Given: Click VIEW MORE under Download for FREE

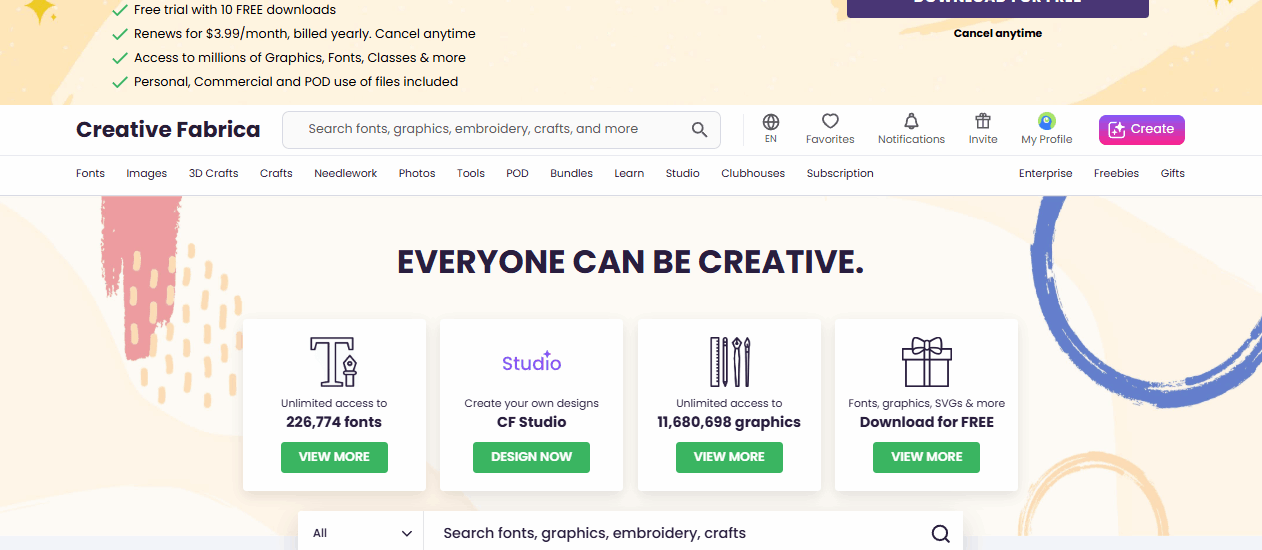Looking at the screenshot, I should (x=926, y=457).
